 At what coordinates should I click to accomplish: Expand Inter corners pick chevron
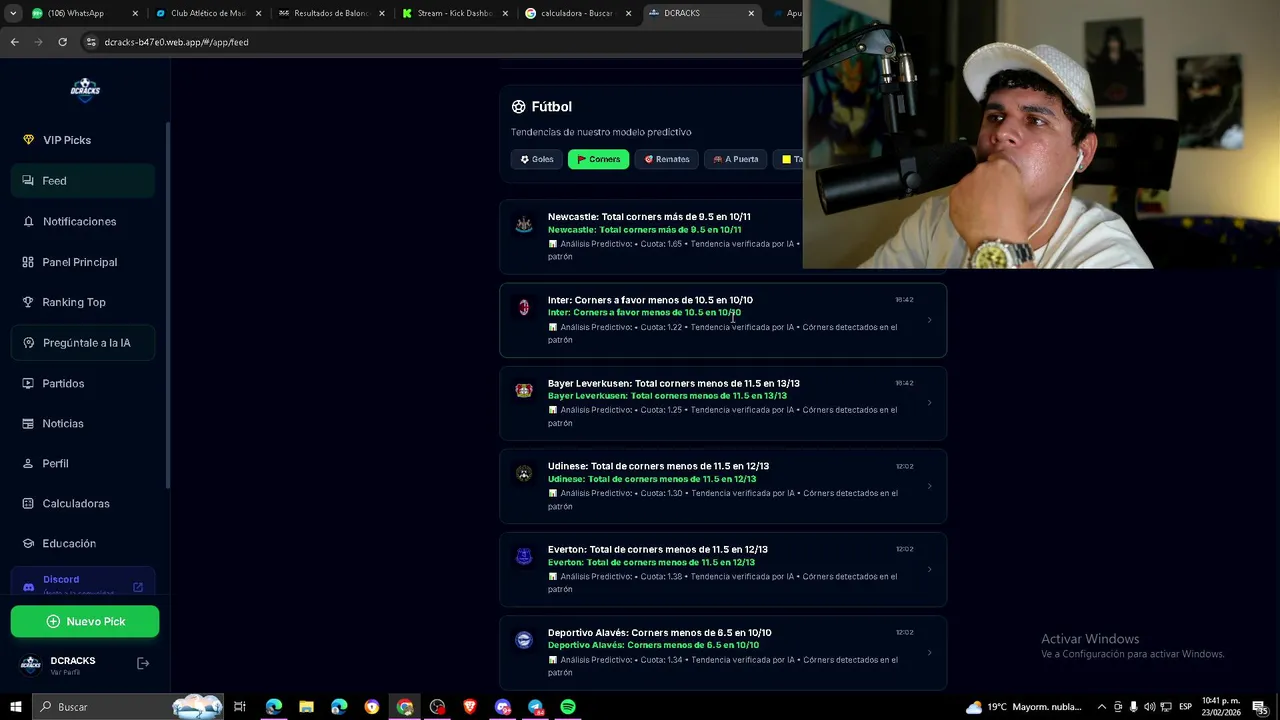coord(929,320)
